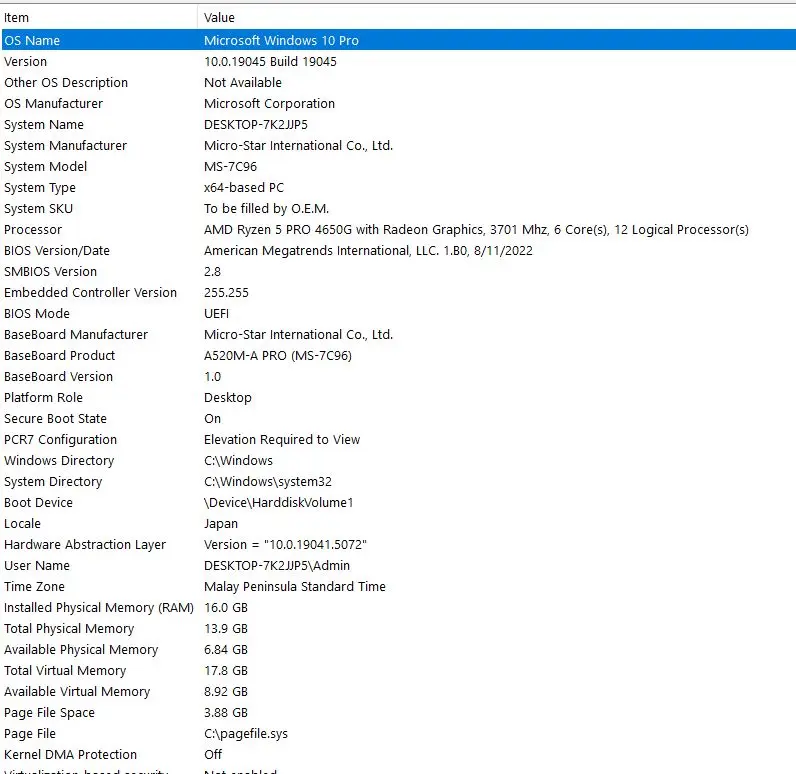Viewport: 796px width, 774px height.
Task: Select the OS Name row
Action: tap(398, 40)
